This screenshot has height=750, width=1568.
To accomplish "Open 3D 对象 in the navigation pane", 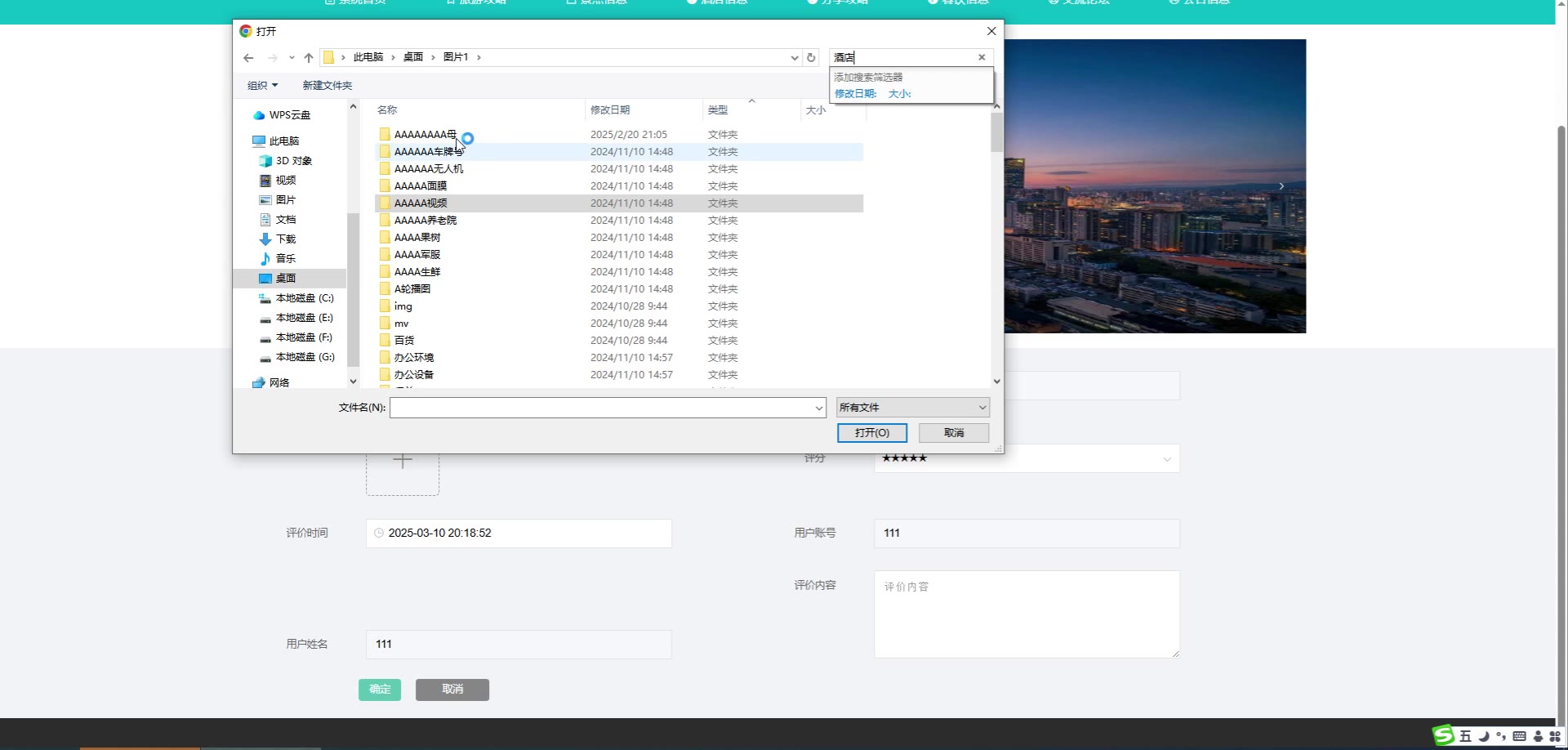I will point(294,161).
